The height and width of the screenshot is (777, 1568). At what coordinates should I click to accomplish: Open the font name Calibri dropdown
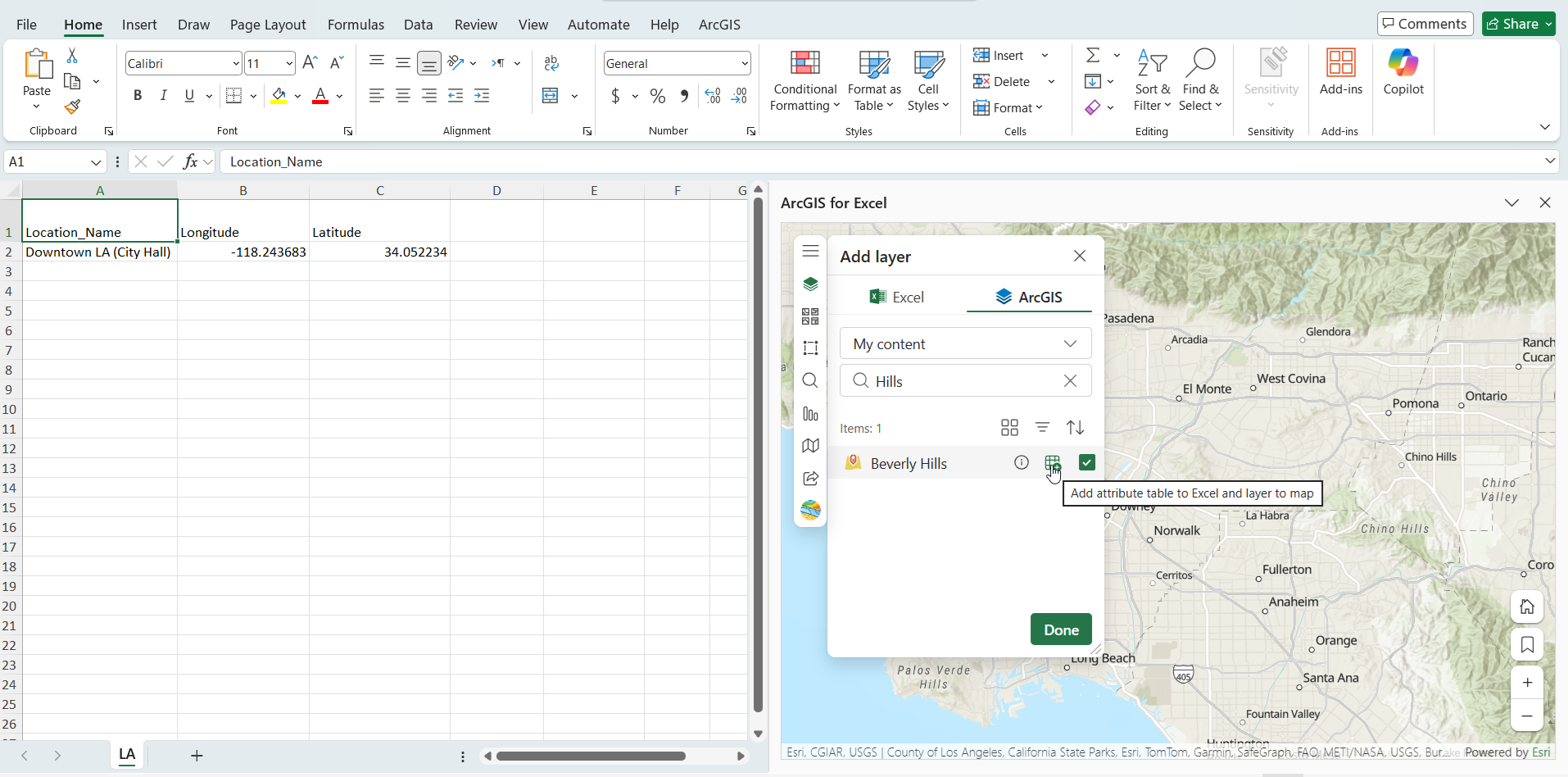236,64
